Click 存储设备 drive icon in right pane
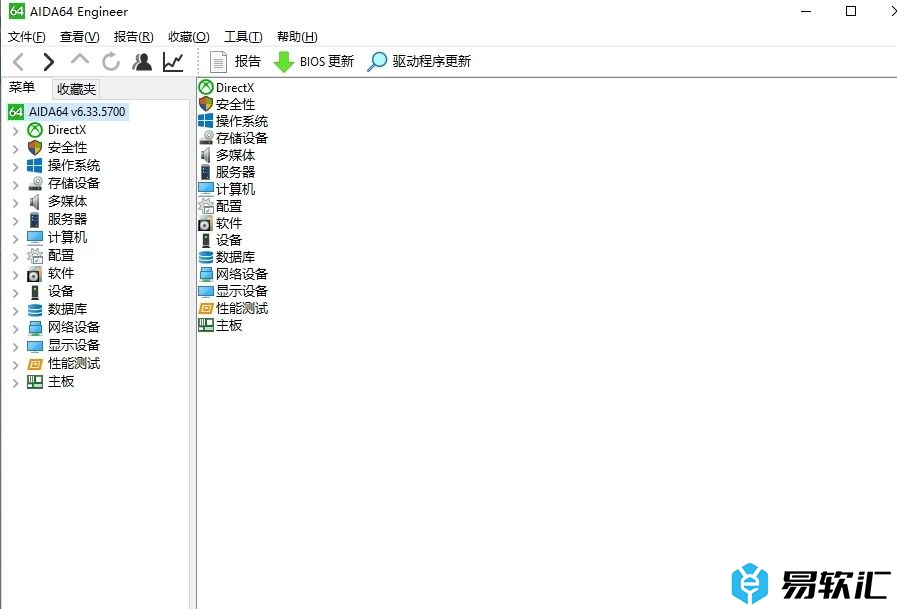 (x=206, y=138)
